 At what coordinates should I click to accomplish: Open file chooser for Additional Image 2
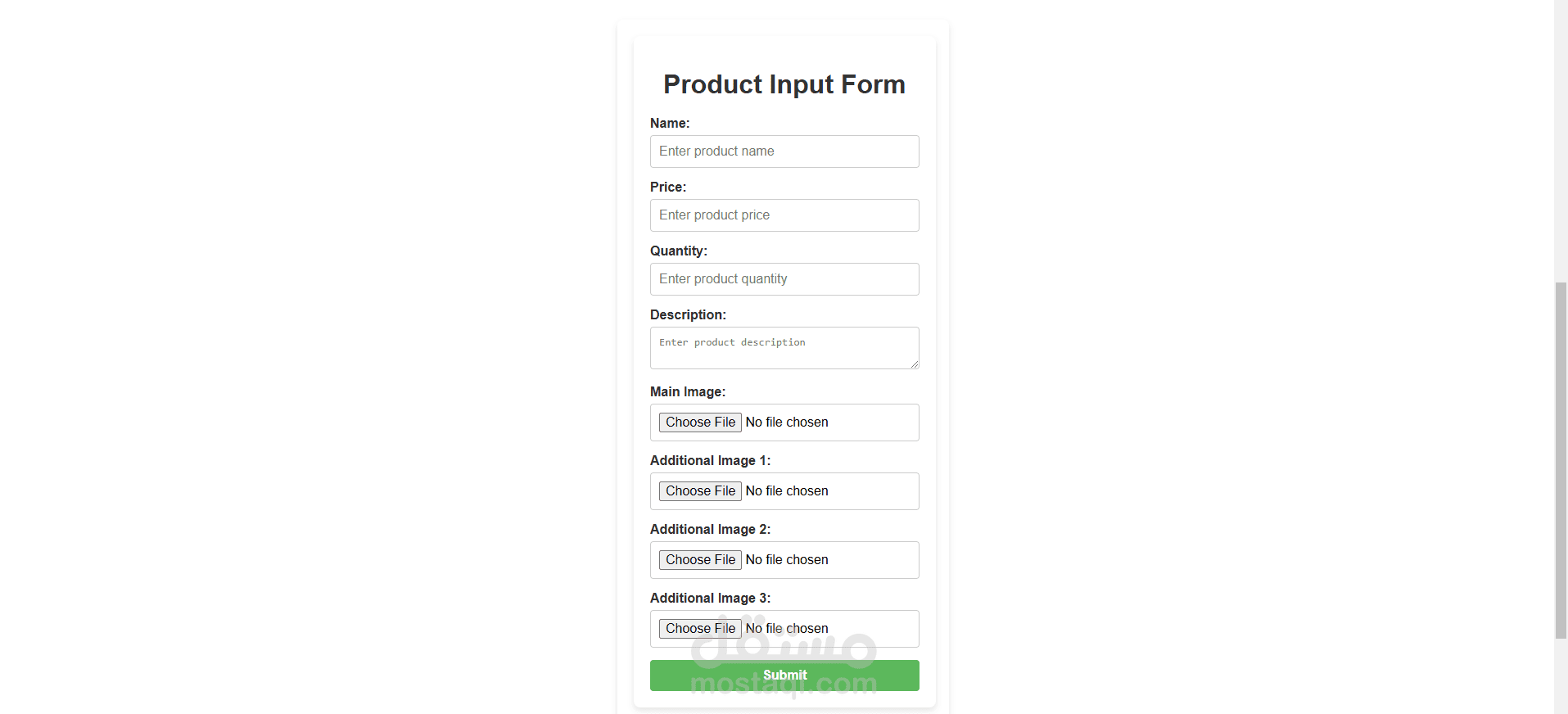[700, 560]
